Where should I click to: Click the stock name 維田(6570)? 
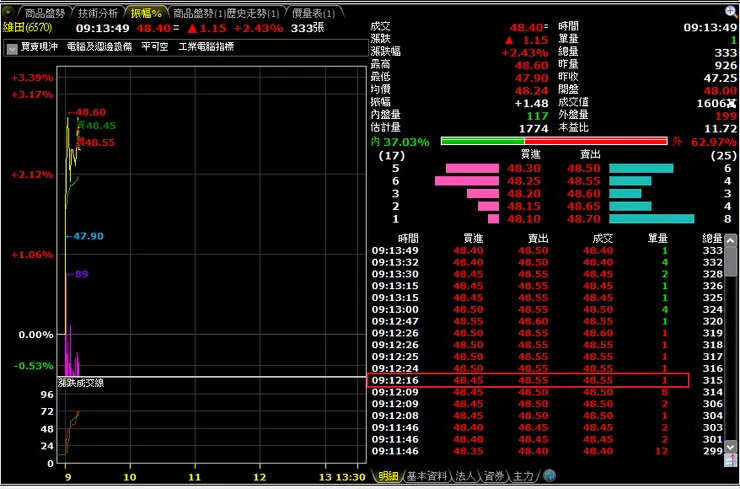tap(27, 27)
